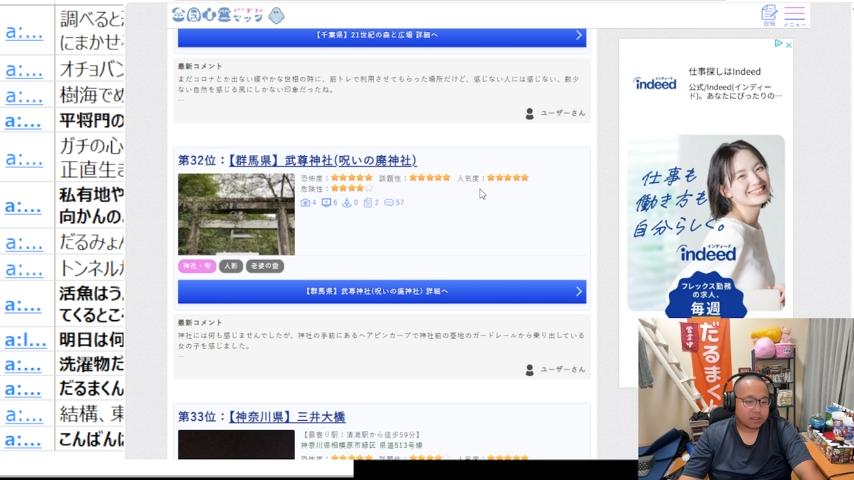
Task: Click chat sender link beside 調べると
Action: click(24, 33)
